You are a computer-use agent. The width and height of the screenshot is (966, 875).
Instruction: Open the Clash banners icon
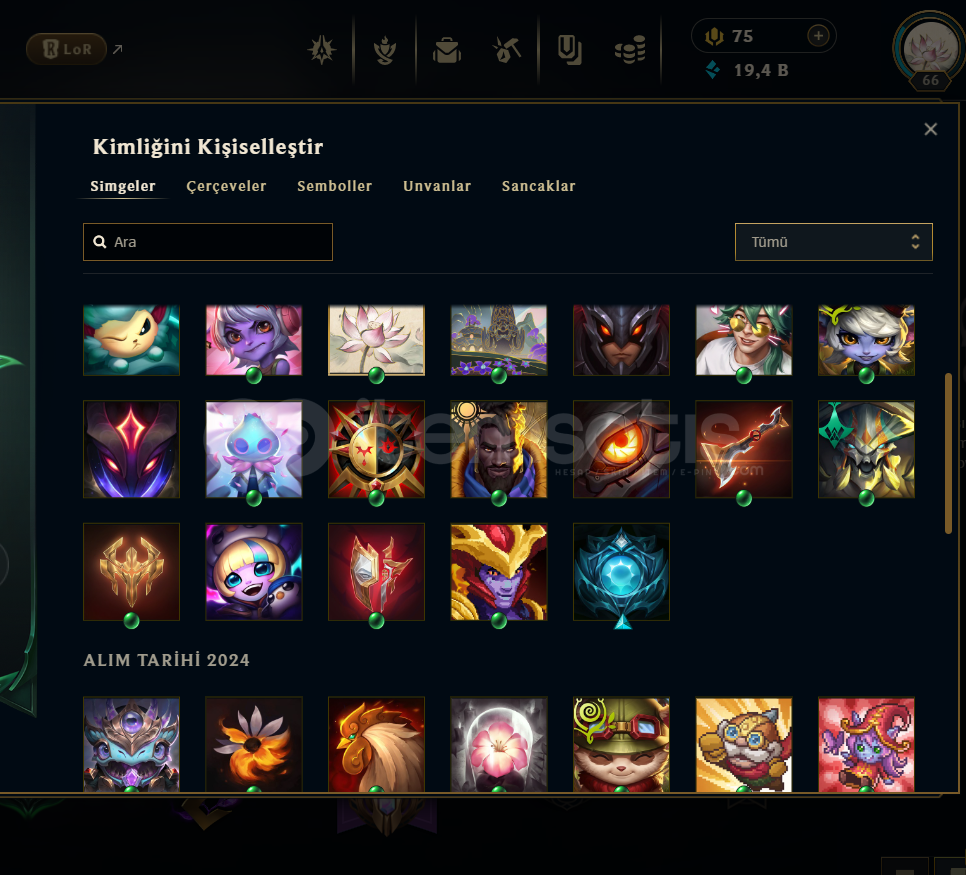pos(569,50)
